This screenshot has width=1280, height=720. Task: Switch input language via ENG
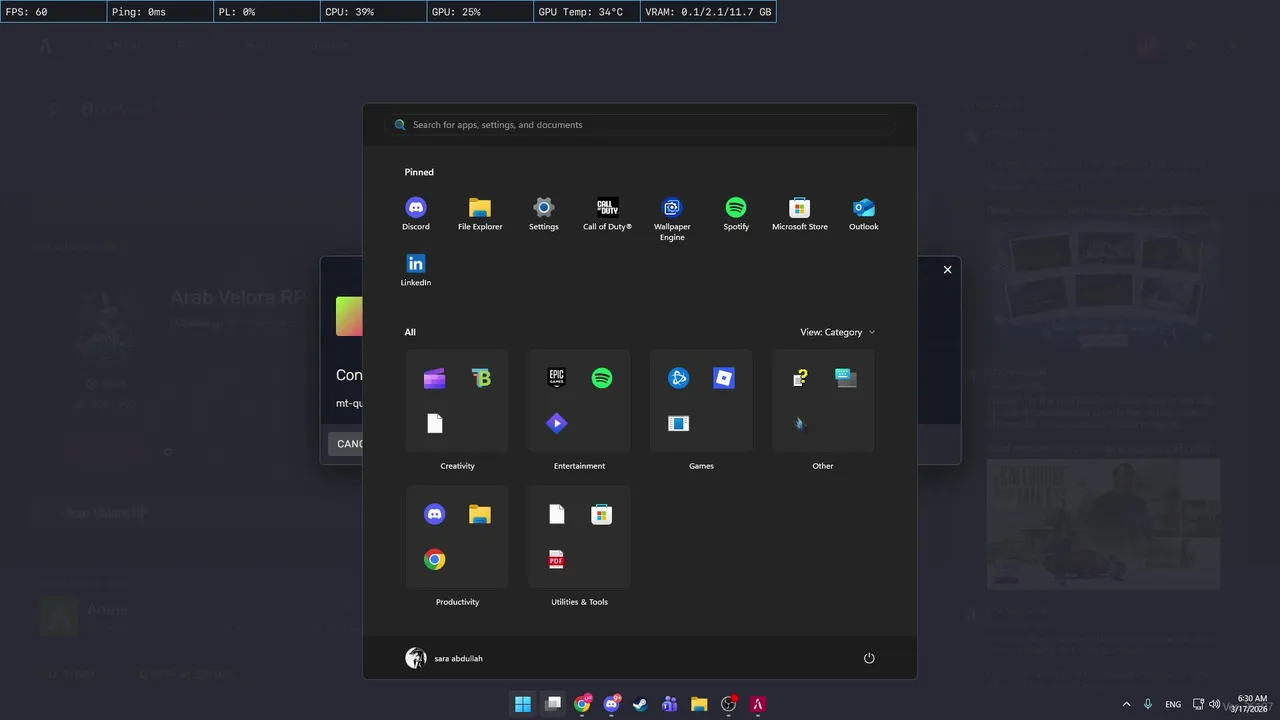tap(1173, 704)
